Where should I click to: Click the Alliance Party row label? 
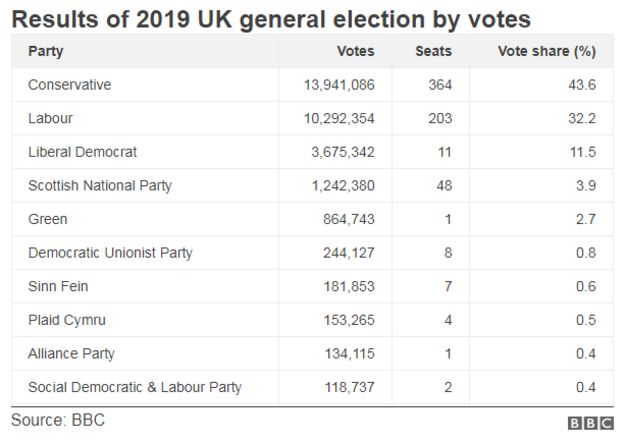click(x=71, y=353)
